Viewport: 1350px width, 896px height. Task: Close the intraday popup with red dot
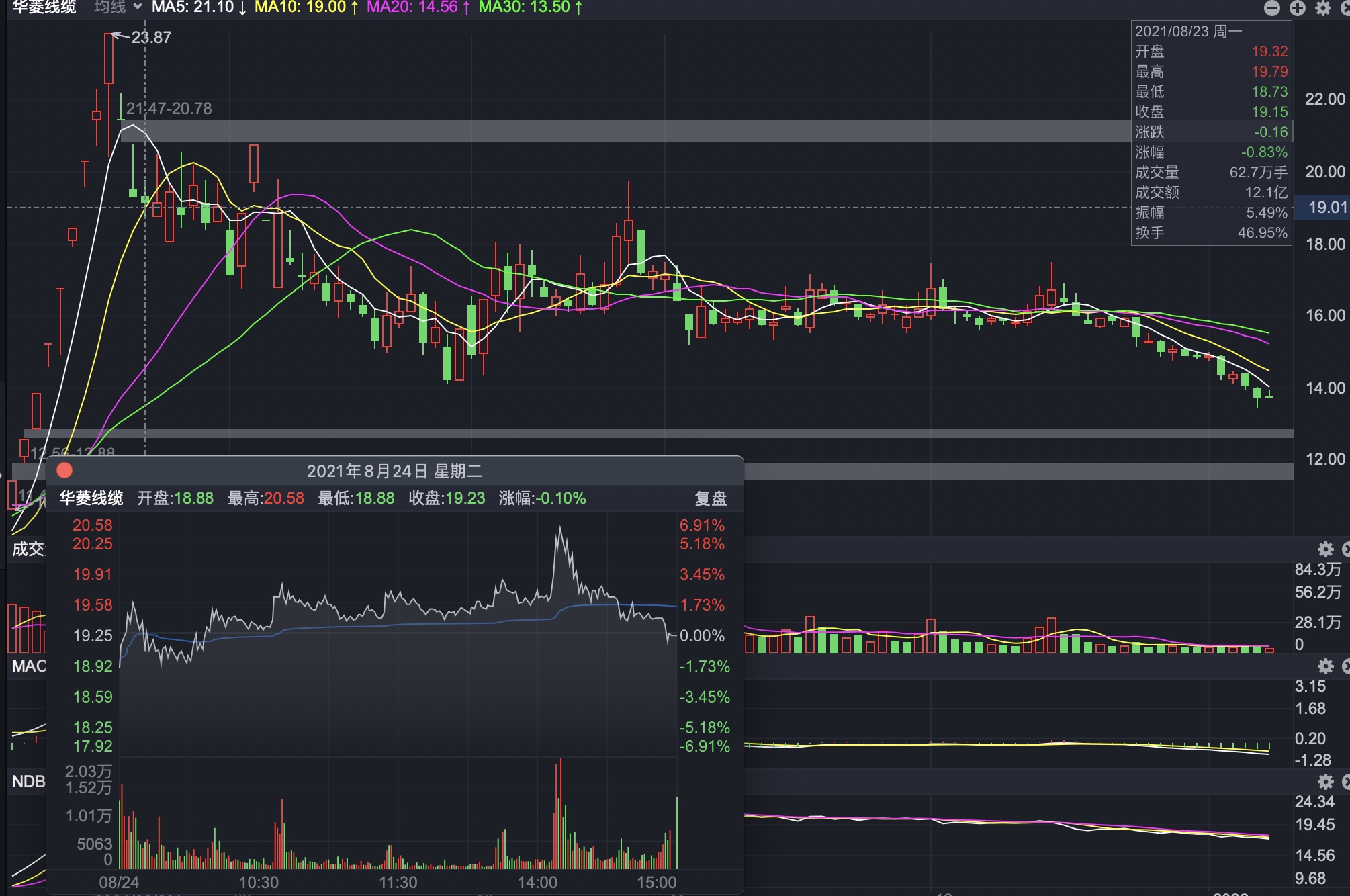tap(64, 470)
